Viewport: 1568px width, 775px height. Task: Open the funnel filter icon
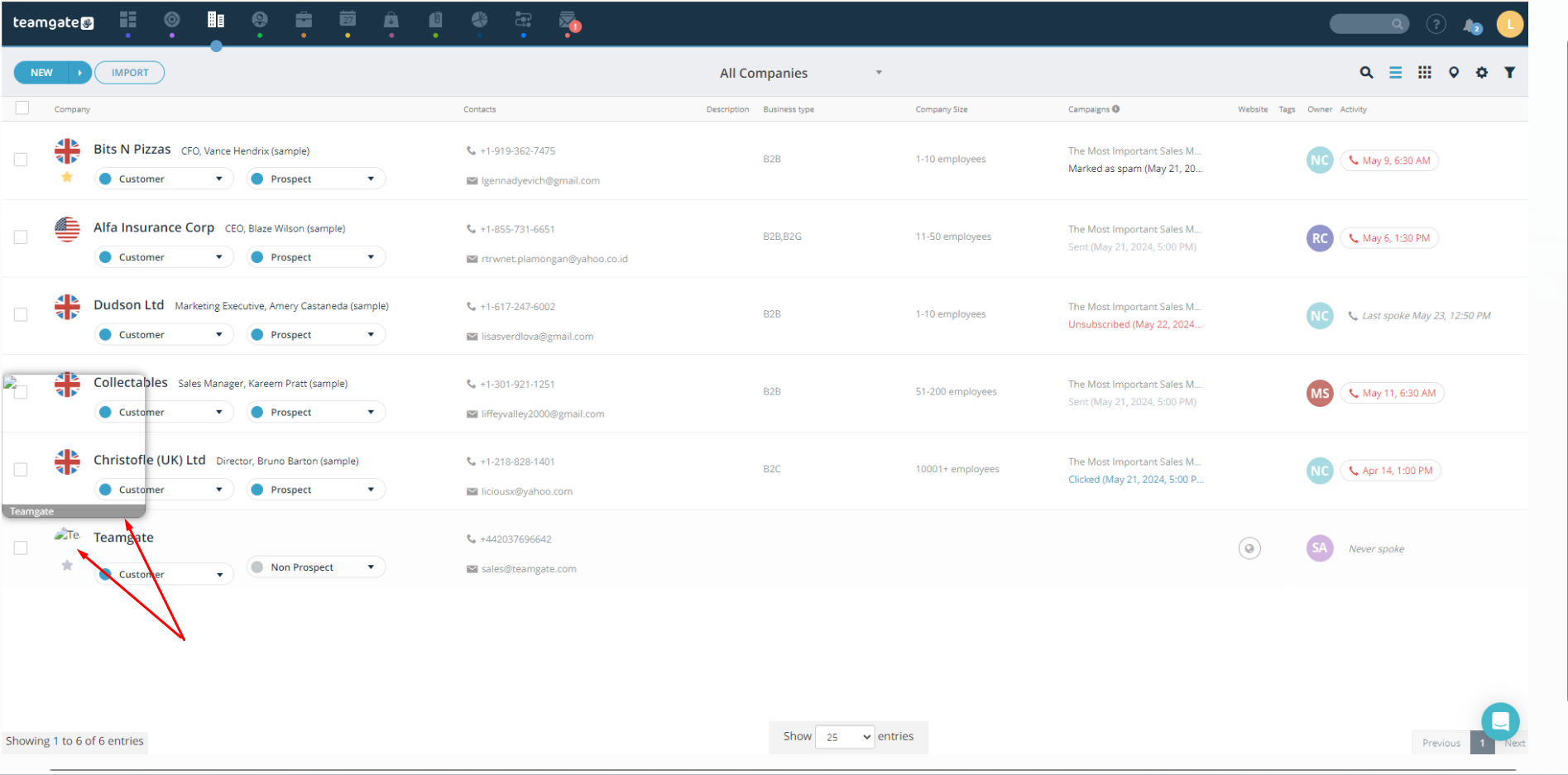coord(1510,73)
